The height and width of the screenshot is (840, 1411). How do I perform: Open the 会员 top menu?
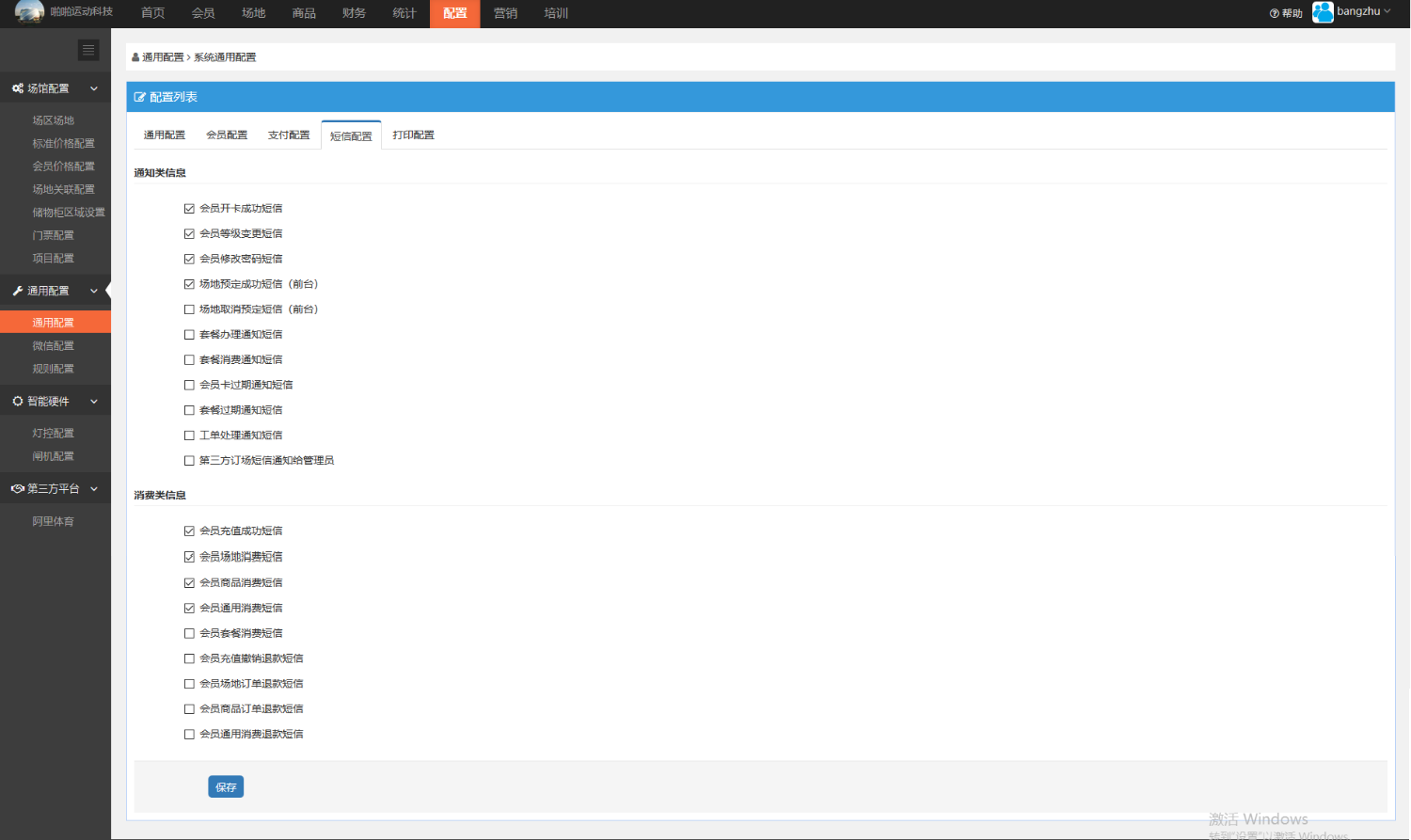point(203,13)
